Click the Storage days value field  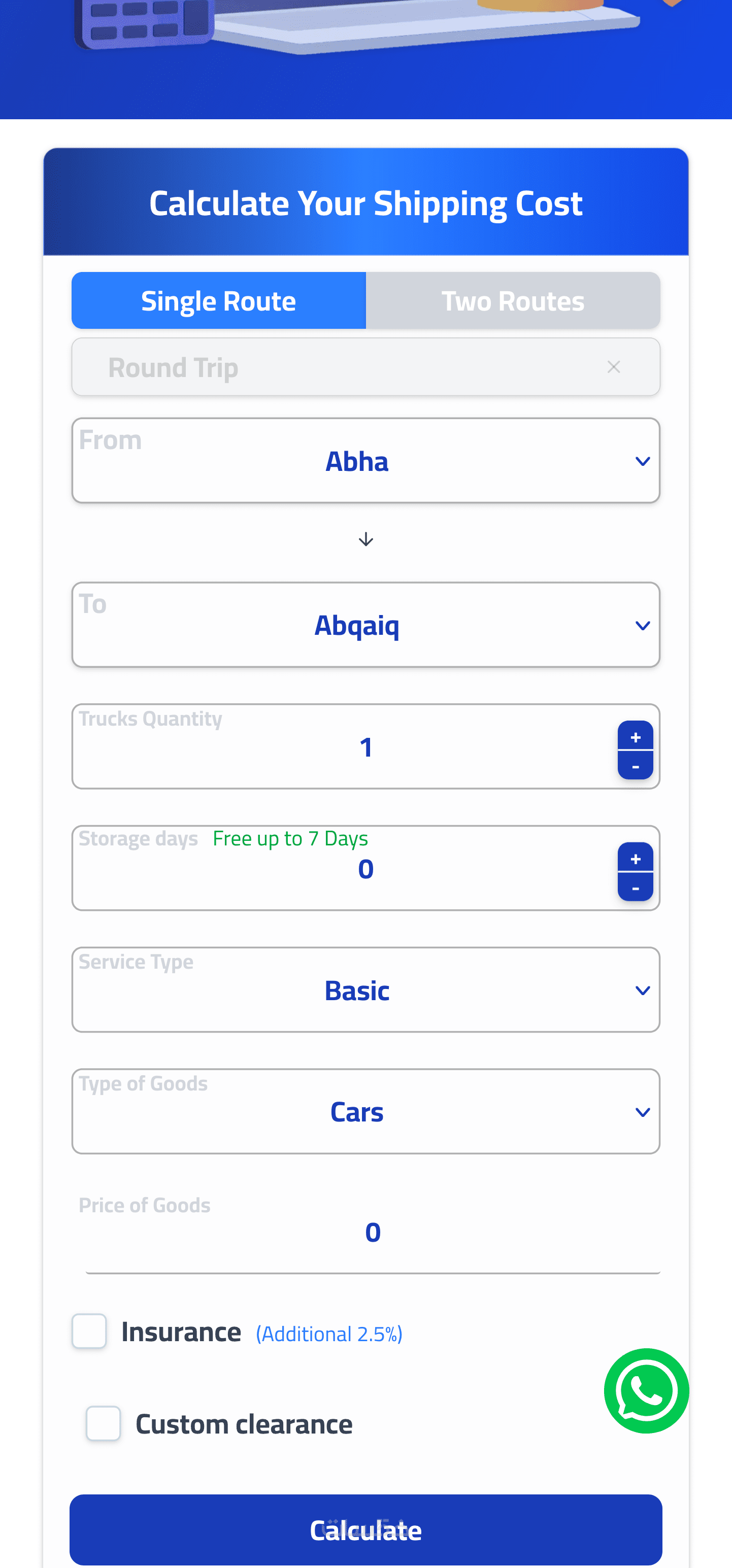365,869
